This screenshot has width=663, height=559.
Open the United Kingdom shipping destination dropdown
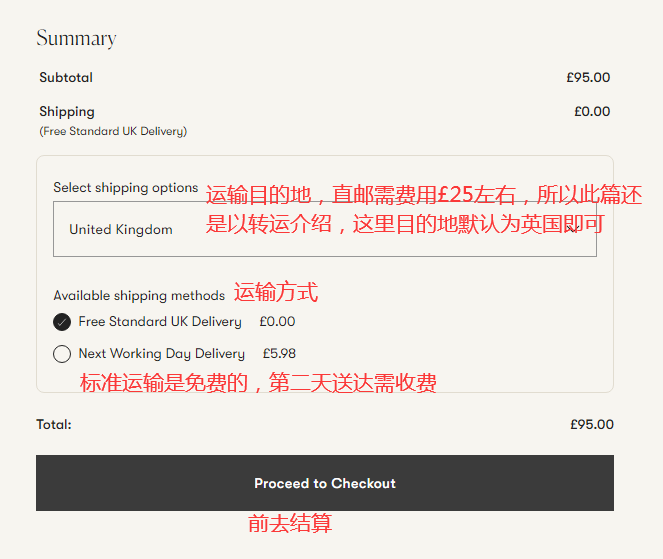(324, 229)
